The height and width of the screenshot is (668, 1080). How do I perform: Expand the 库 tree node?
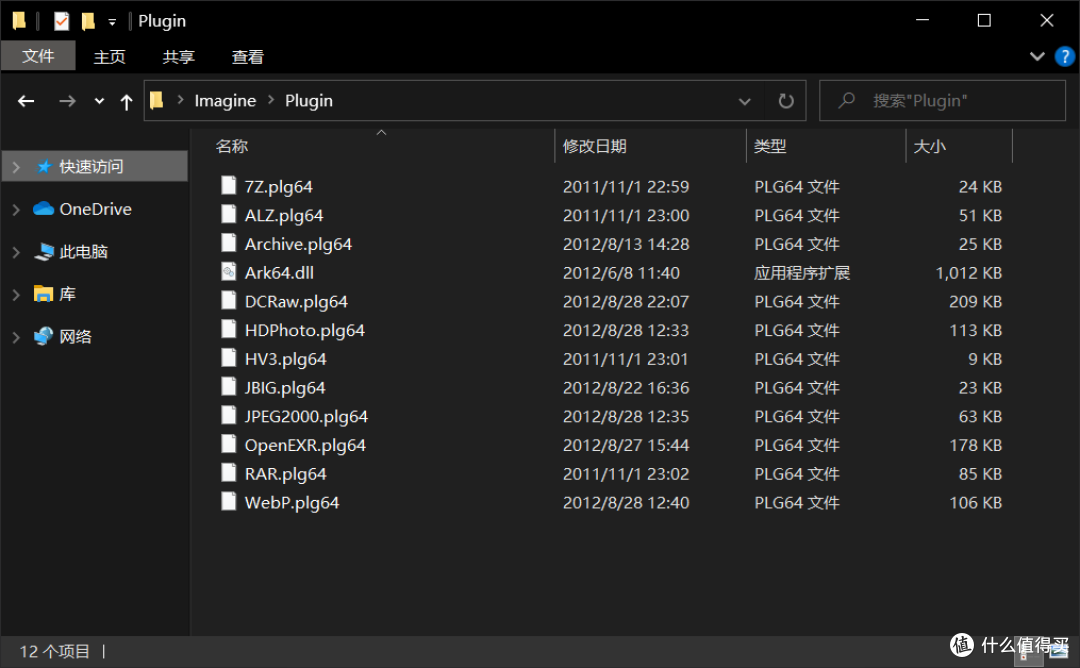tap(17, 295)
